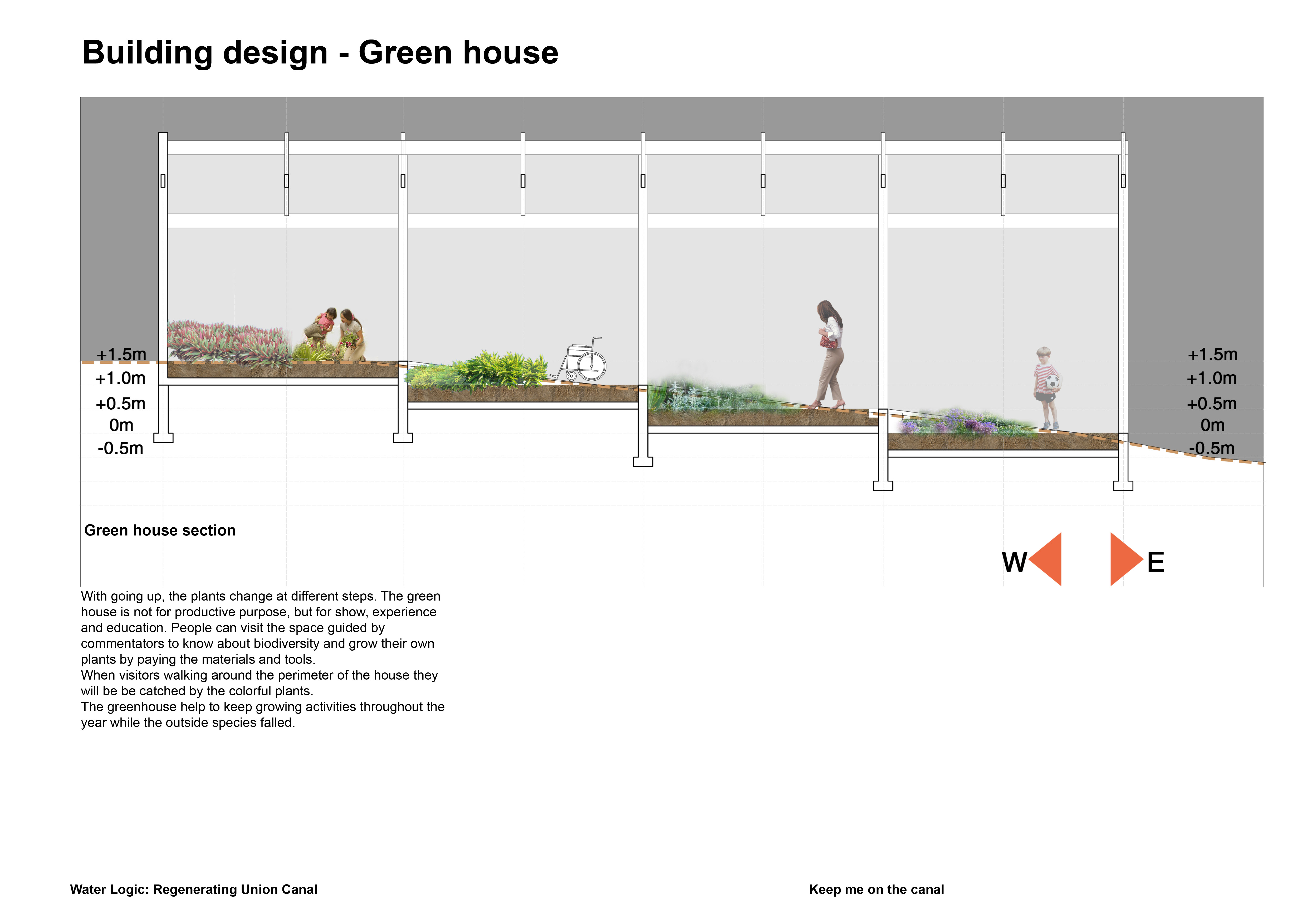Click the 'E' compass letter
Viewport: 1307px width, 924px height.
[1156, 562]
